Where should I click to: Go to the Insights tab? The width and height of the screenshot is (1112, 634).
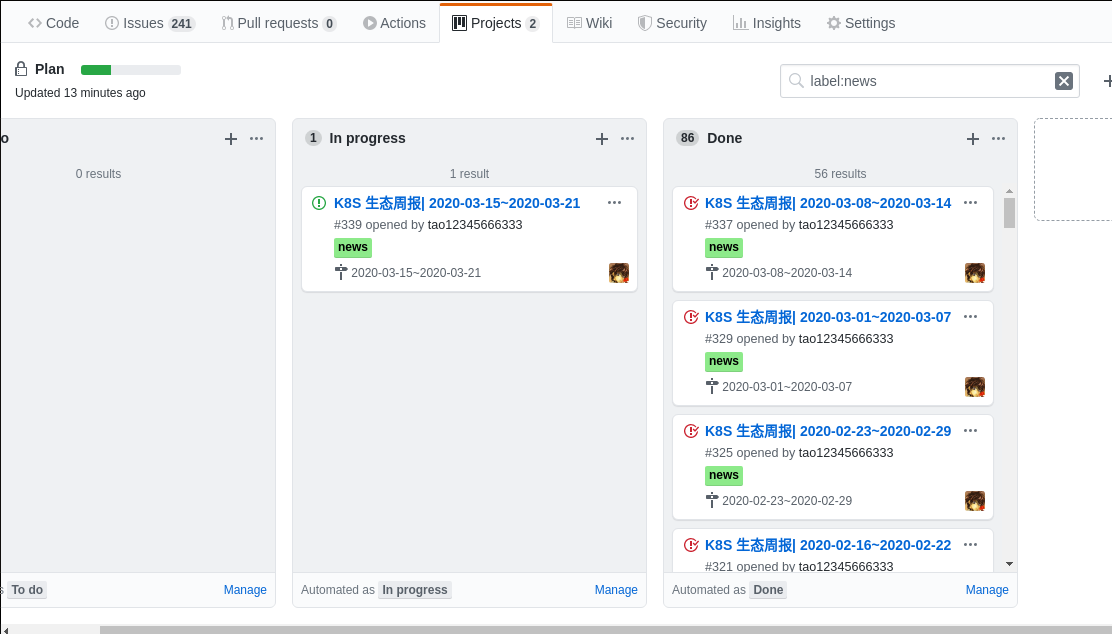click(x=767, y=23)
